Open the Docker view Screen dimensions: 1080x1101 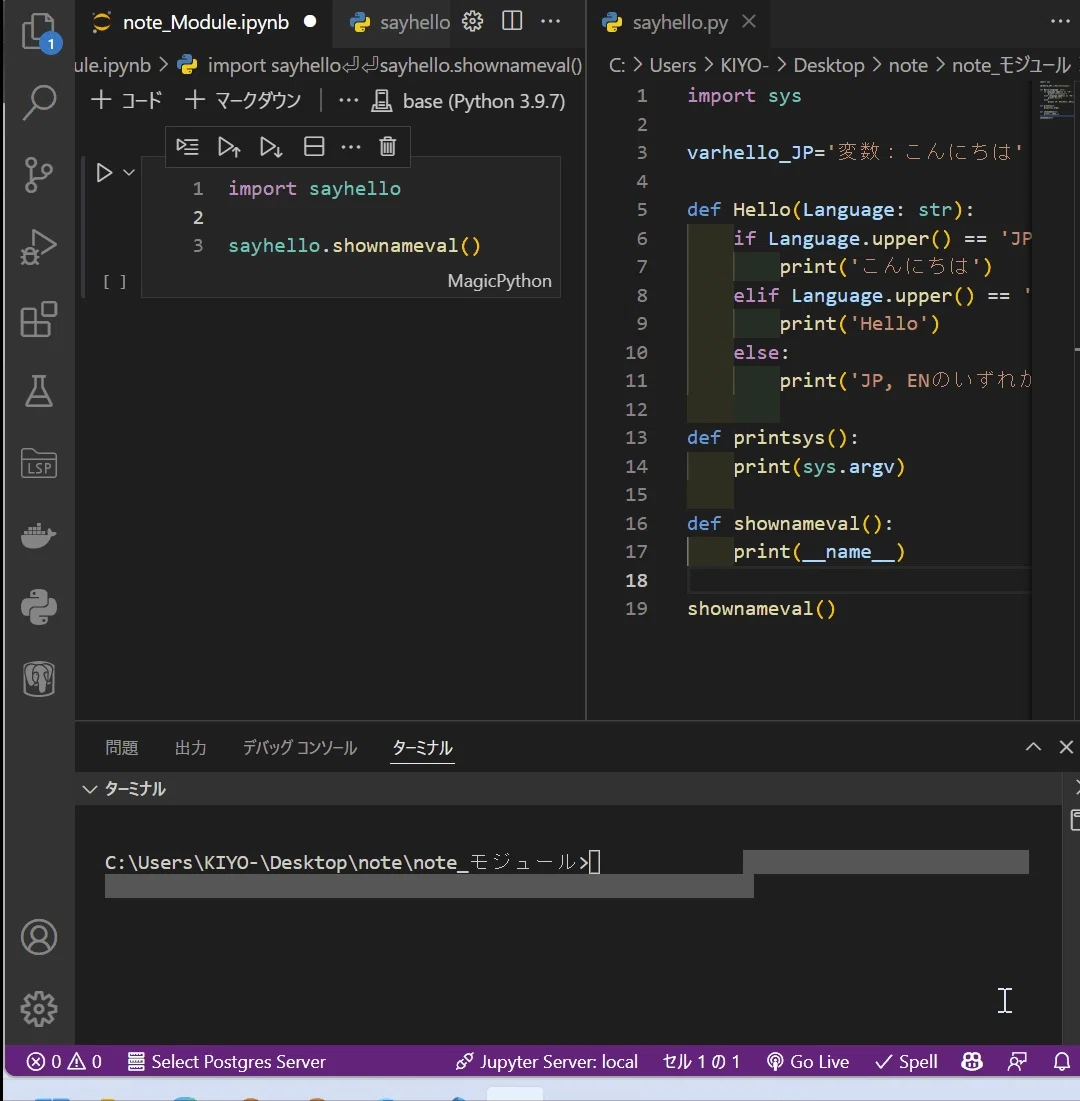click(39, 536)
